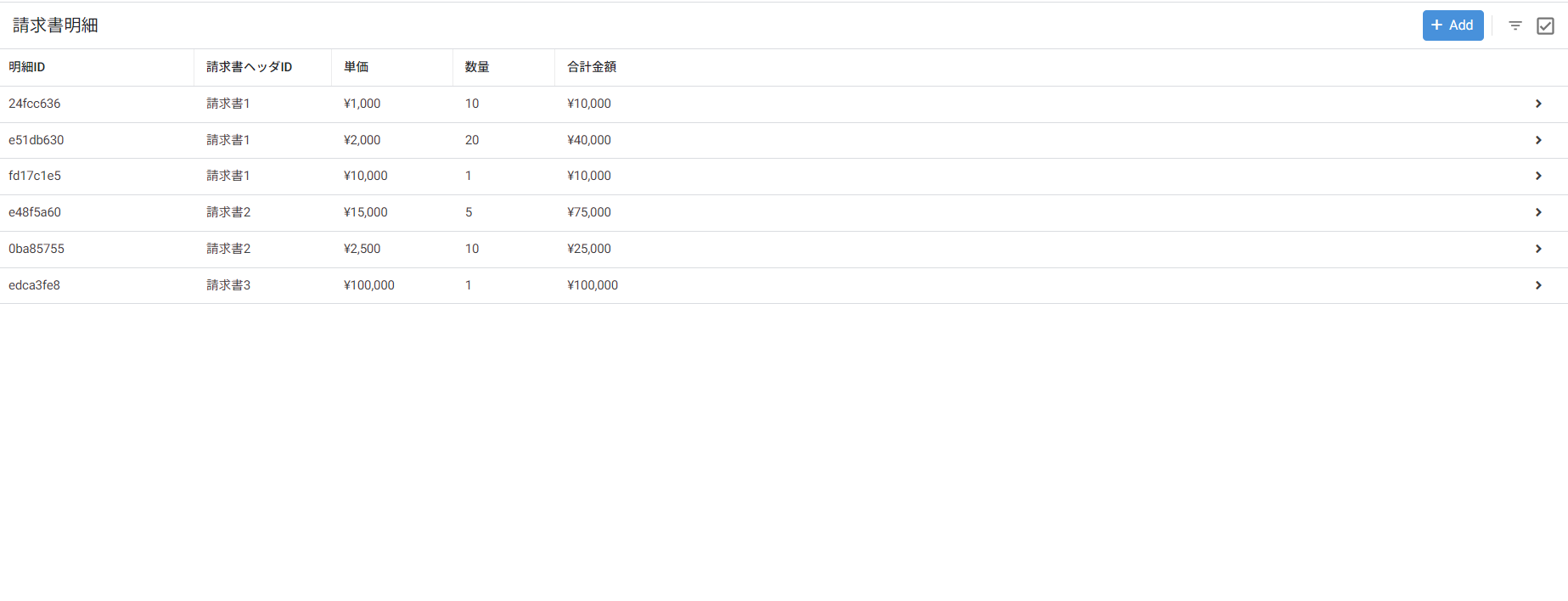Click 請求書2 in row e48f5a60
This screenshot has width=1568, height=601.
tap(228, 212)
